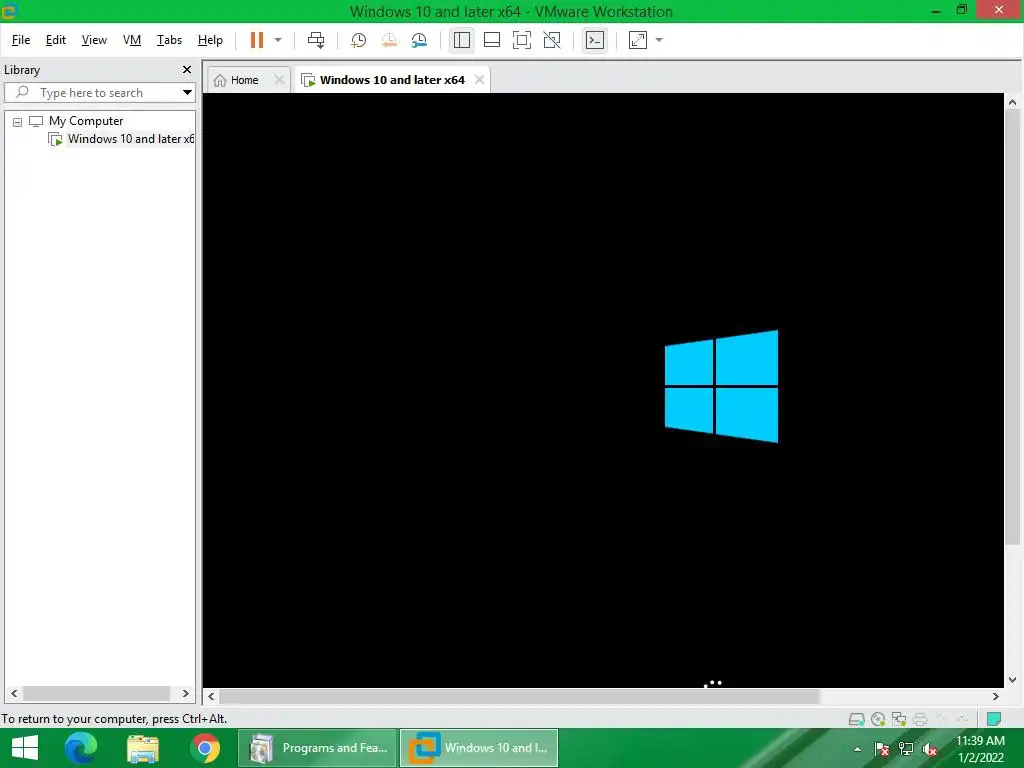Take a snapshot of the virtual machine
This screenshot has width=1024, height=768.
pyautogui.click(x=359, y=40)
